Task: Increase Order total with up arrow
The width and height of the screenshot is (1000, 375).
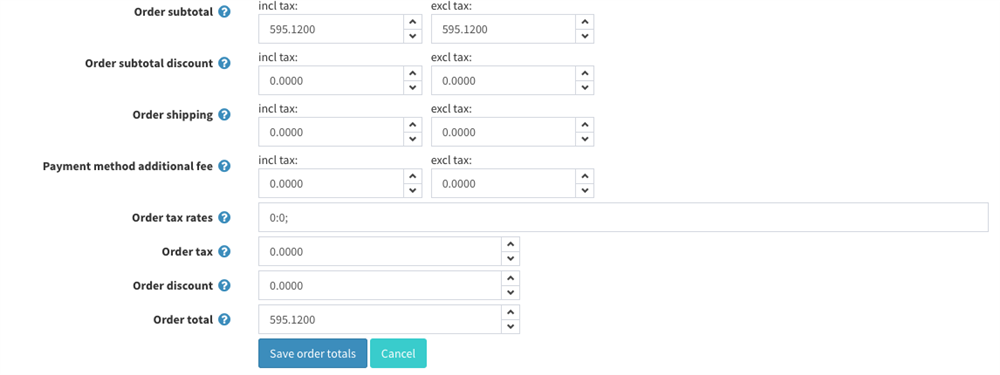Action: [510, 312]
